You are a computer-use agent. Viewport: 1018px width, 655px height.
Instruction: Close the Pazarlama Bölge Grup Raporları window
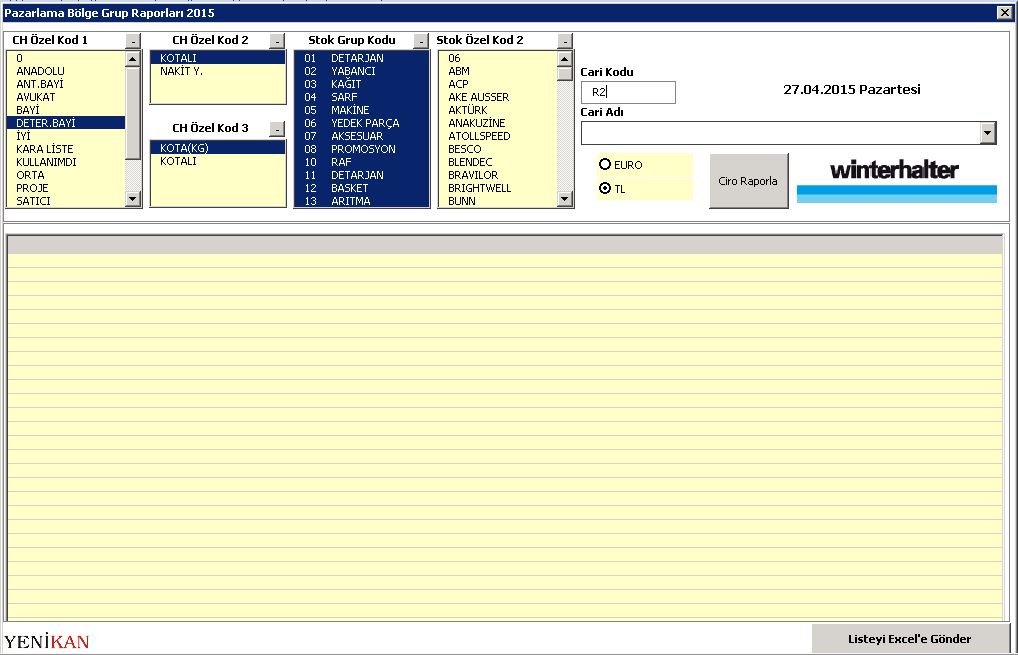(x=1004, y=13)
